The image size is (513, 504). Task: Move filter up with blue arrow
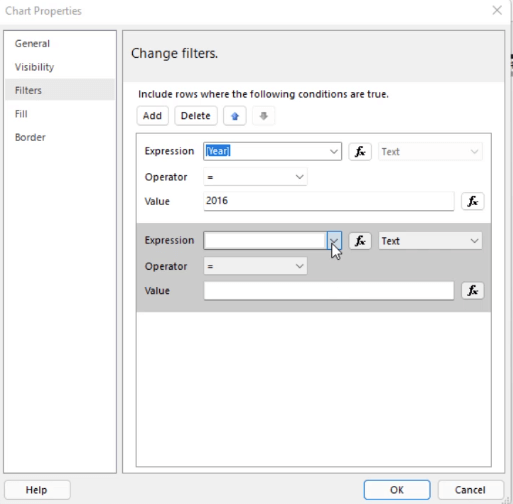(235, 116)
